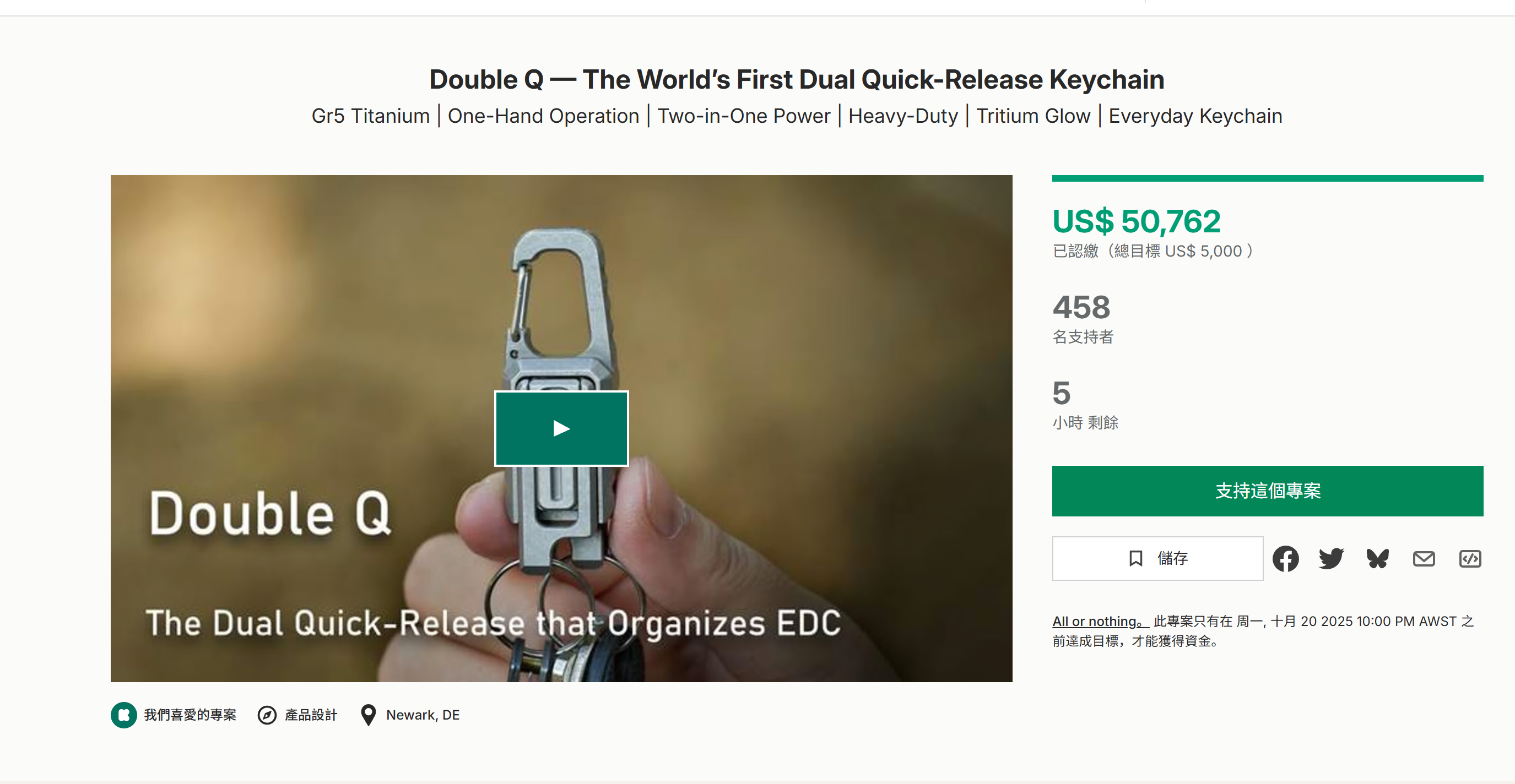Image resolution: width=1515 pixels, height=784 pixels.
Task: Play the Double Q project video
Action: 561,428
